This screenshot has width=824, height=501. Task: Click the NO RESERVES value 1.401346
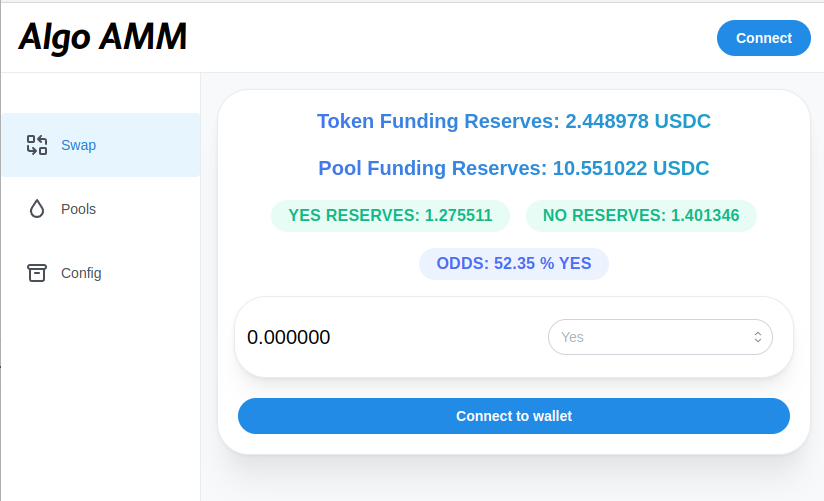705,216
